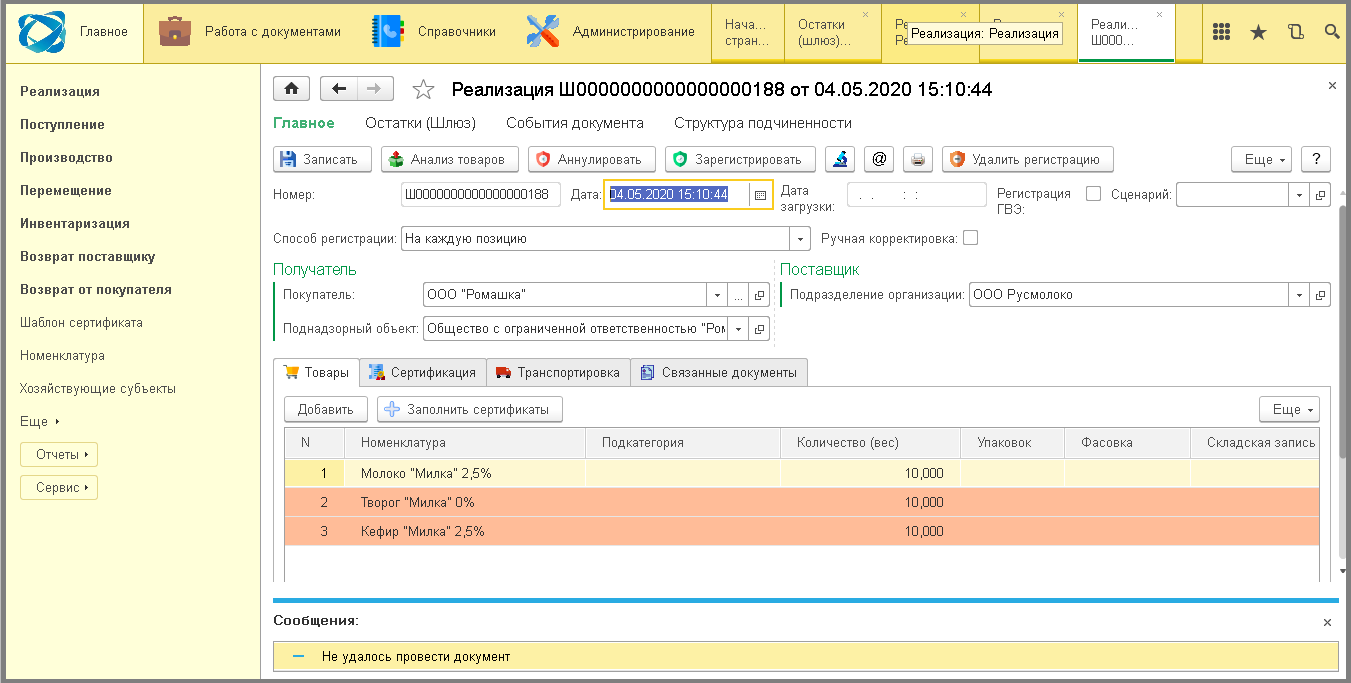
Task: Open Сервис submenu in sidebar
Action: coord(59,488)
